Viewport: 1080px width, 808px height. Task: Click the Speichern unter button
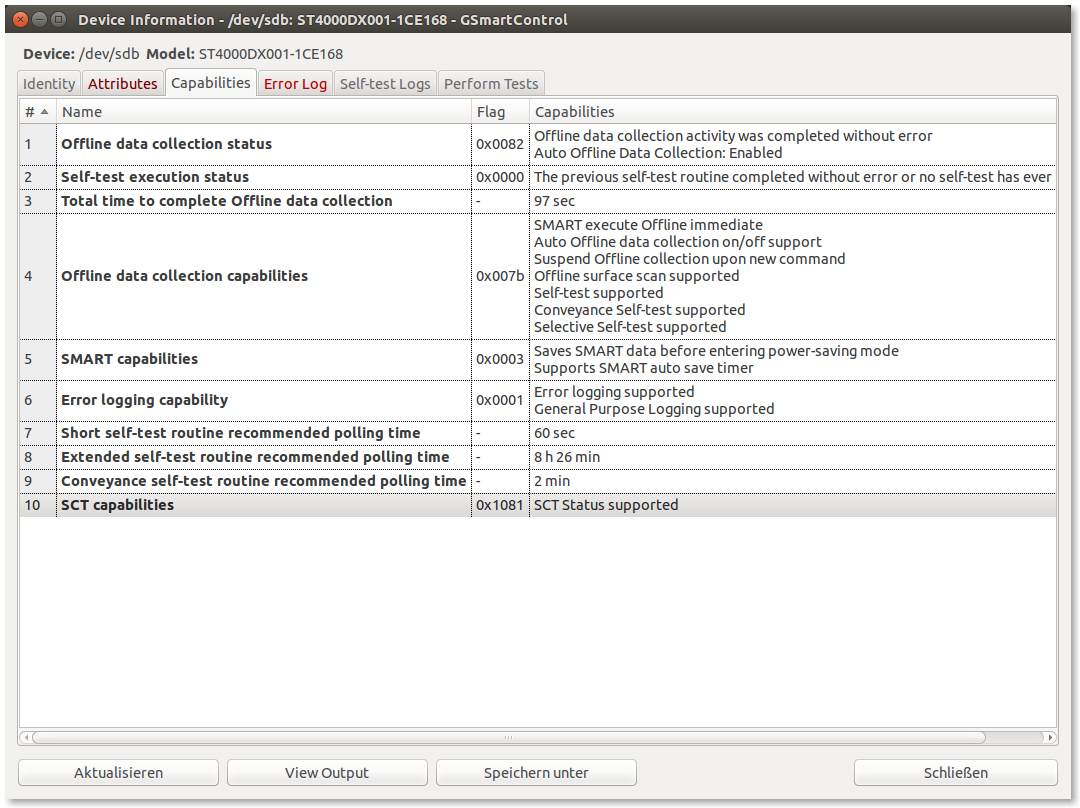(x=536, y=773)
